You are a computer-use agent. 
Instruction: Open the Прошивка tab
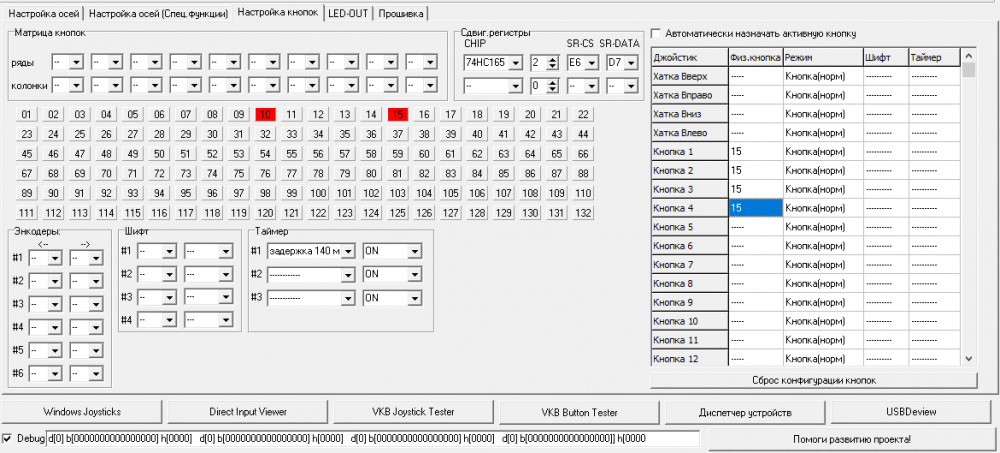(x=399, y=13)
